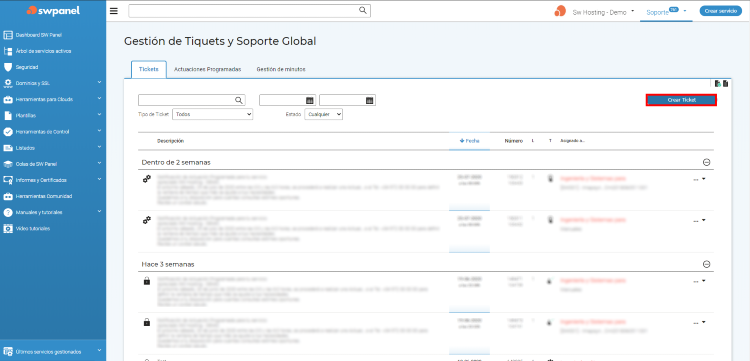Click Herramientas Comunidad toolbox icon
The width and height of the screenshot is (750, 361).
[8, 196]
